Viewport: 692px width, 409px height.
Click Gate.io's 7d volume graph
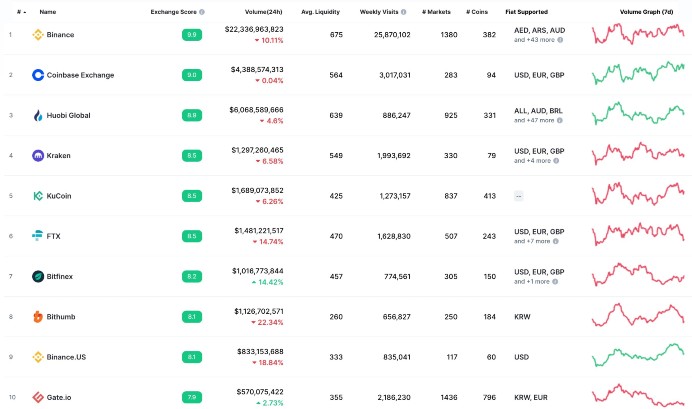(638, 395)
